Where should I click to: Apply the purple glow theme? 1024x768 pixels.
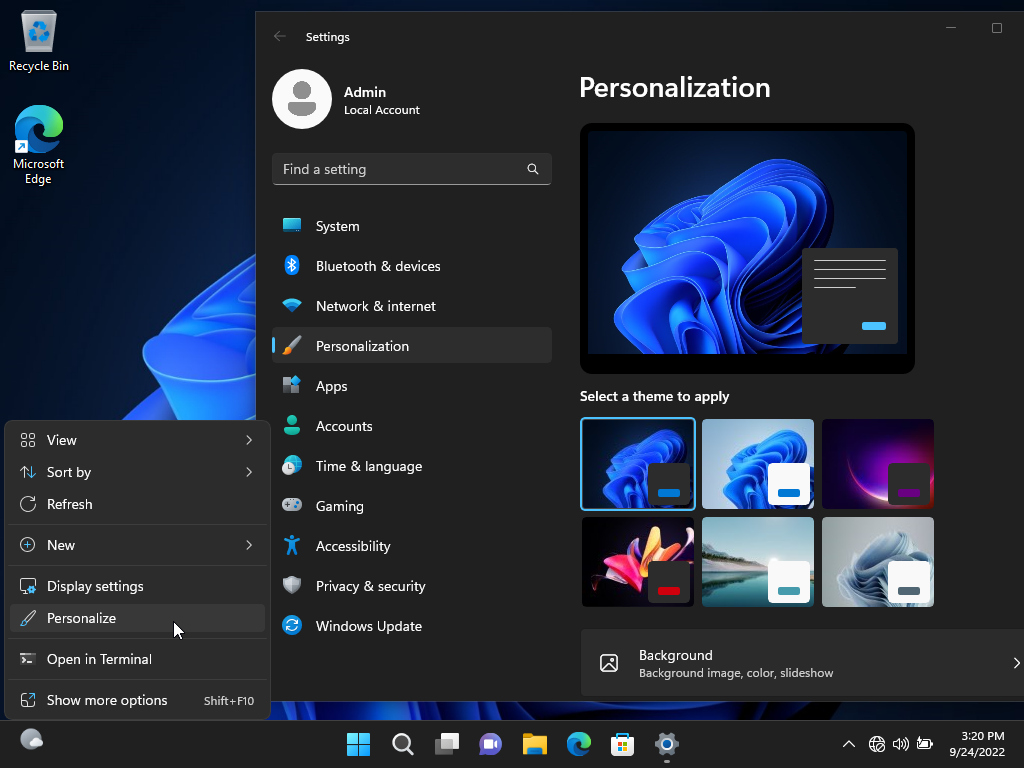(878, 464)
